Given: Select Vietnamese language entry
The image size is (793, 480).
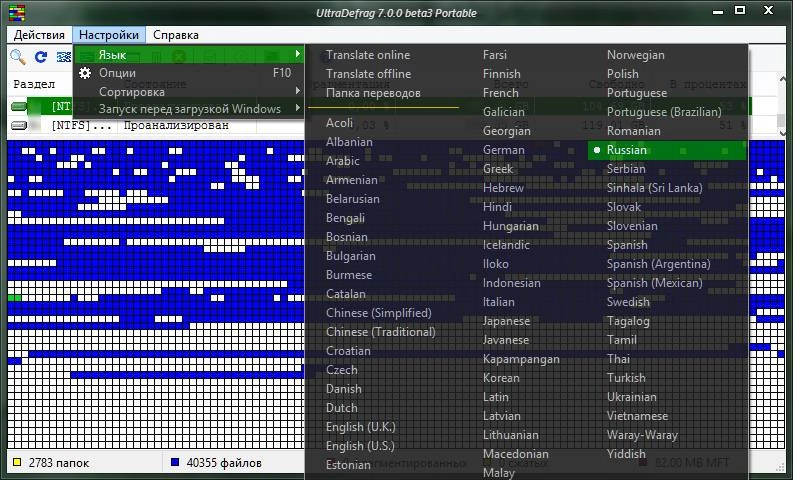Looking at the screenshot, I should coord(637,416).
